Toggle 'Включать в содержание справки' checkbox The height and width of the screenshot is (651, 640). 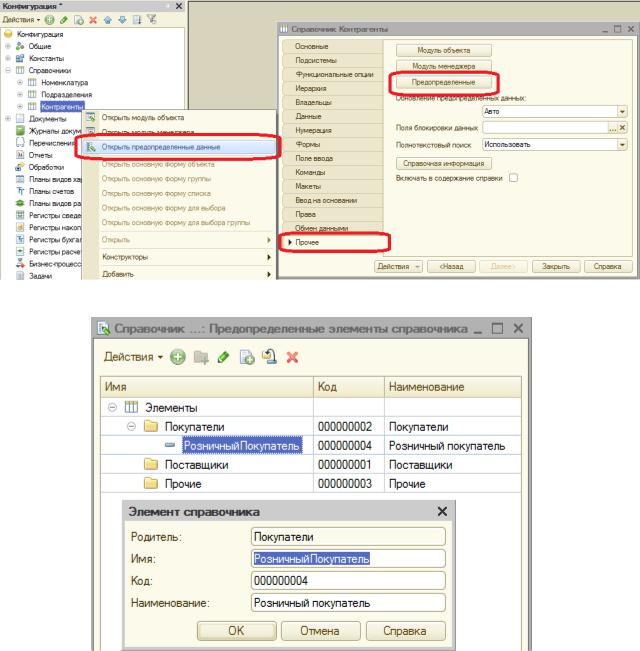click(513, 178)
